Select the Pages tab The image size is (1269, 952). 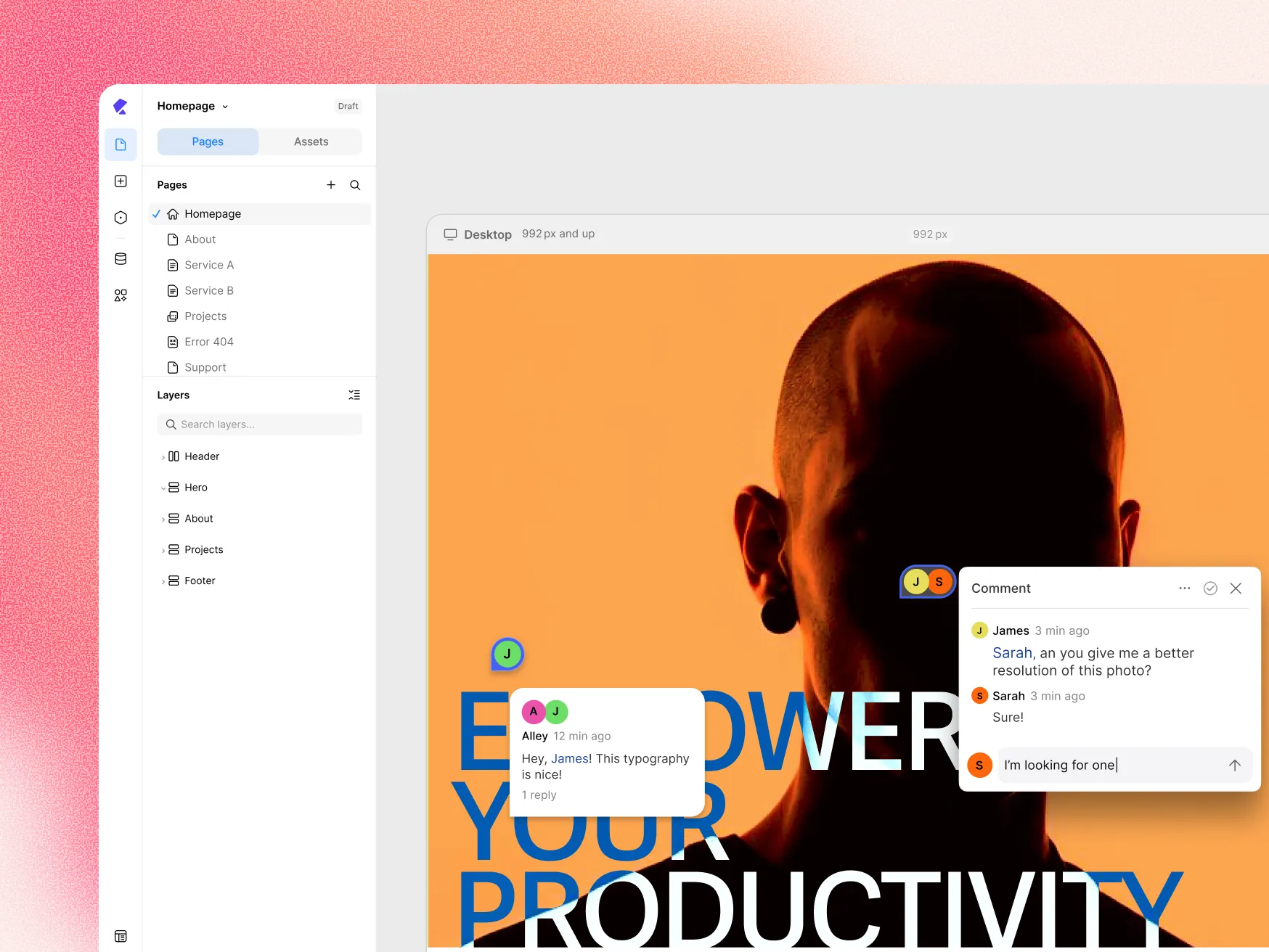tap(208, 141)
